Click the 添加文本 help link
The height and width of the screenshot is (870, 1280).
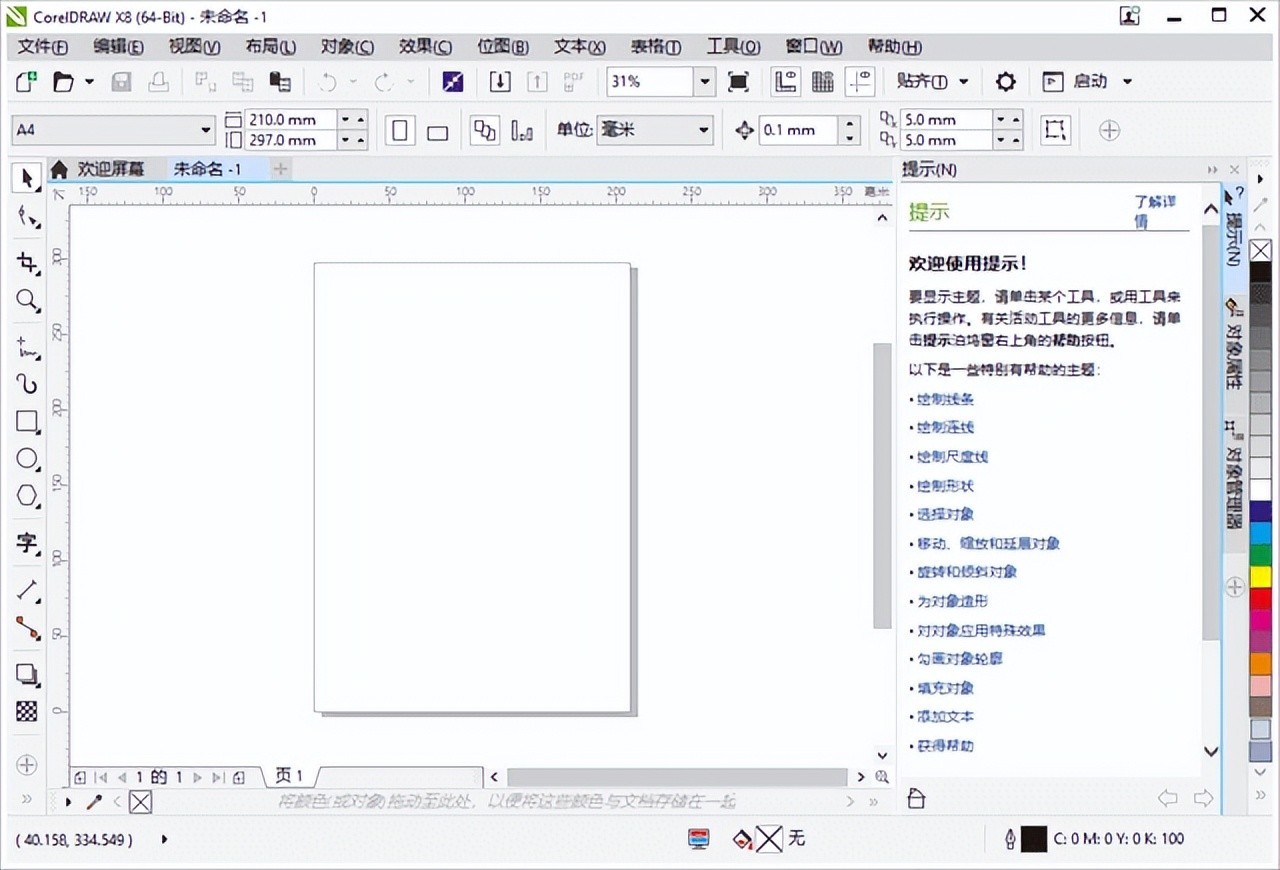(x=945, y=717)
